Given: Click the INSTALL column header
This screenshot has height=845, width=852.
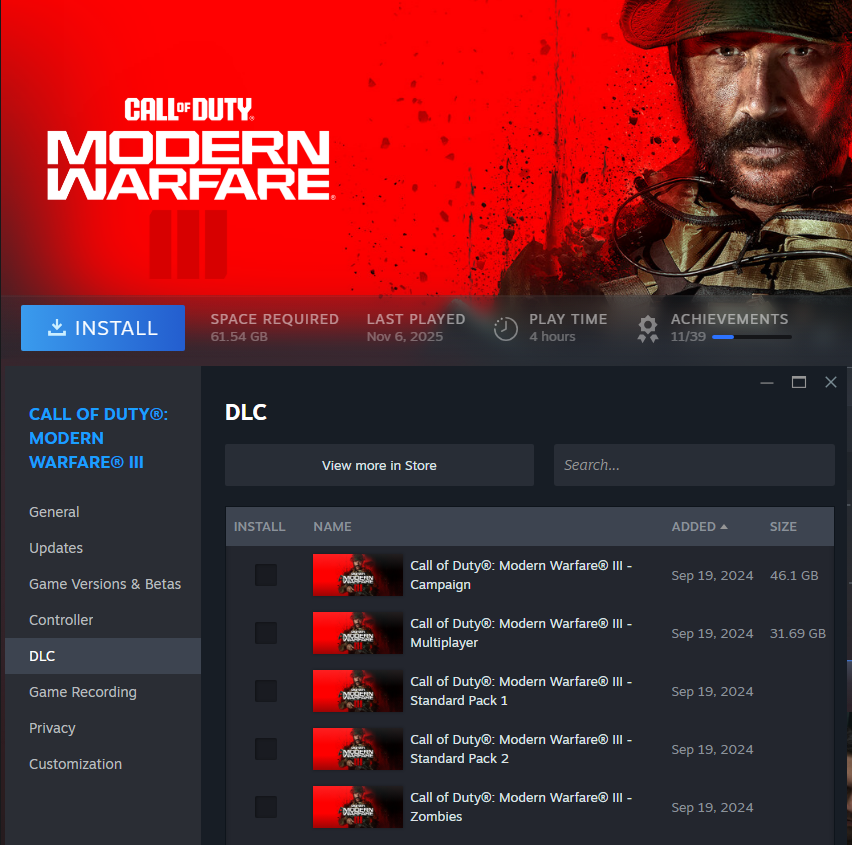Looking at the screenshot, I should coord(259,527).
